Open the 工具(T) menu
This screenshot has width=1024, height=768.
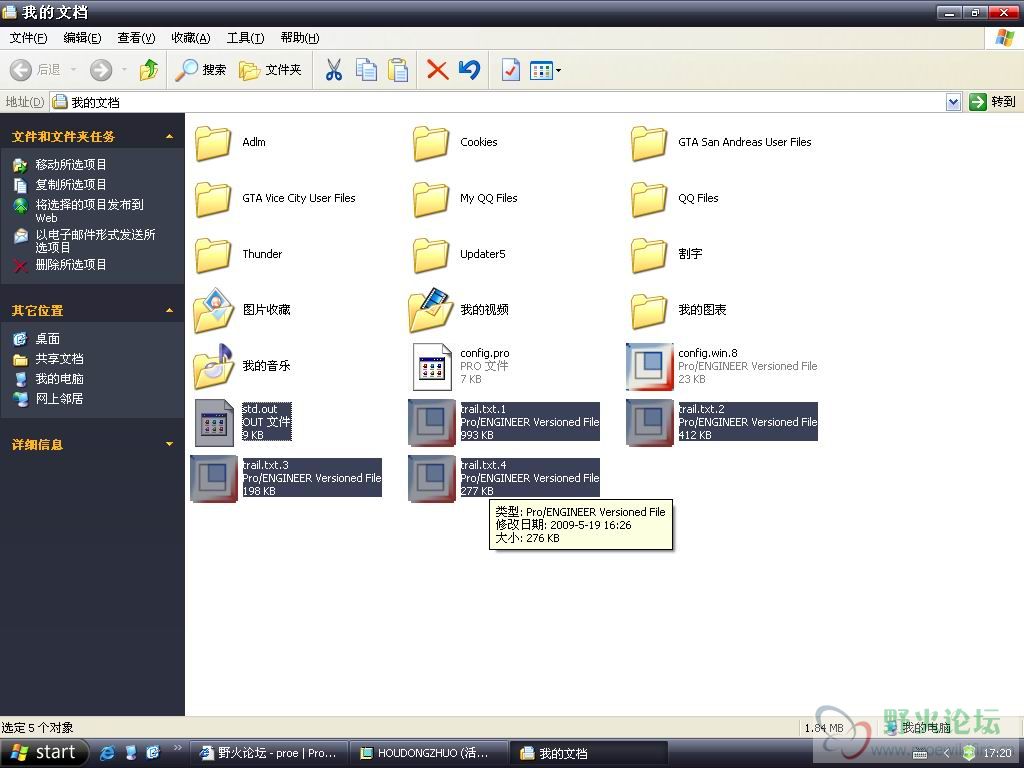[245, 38]
